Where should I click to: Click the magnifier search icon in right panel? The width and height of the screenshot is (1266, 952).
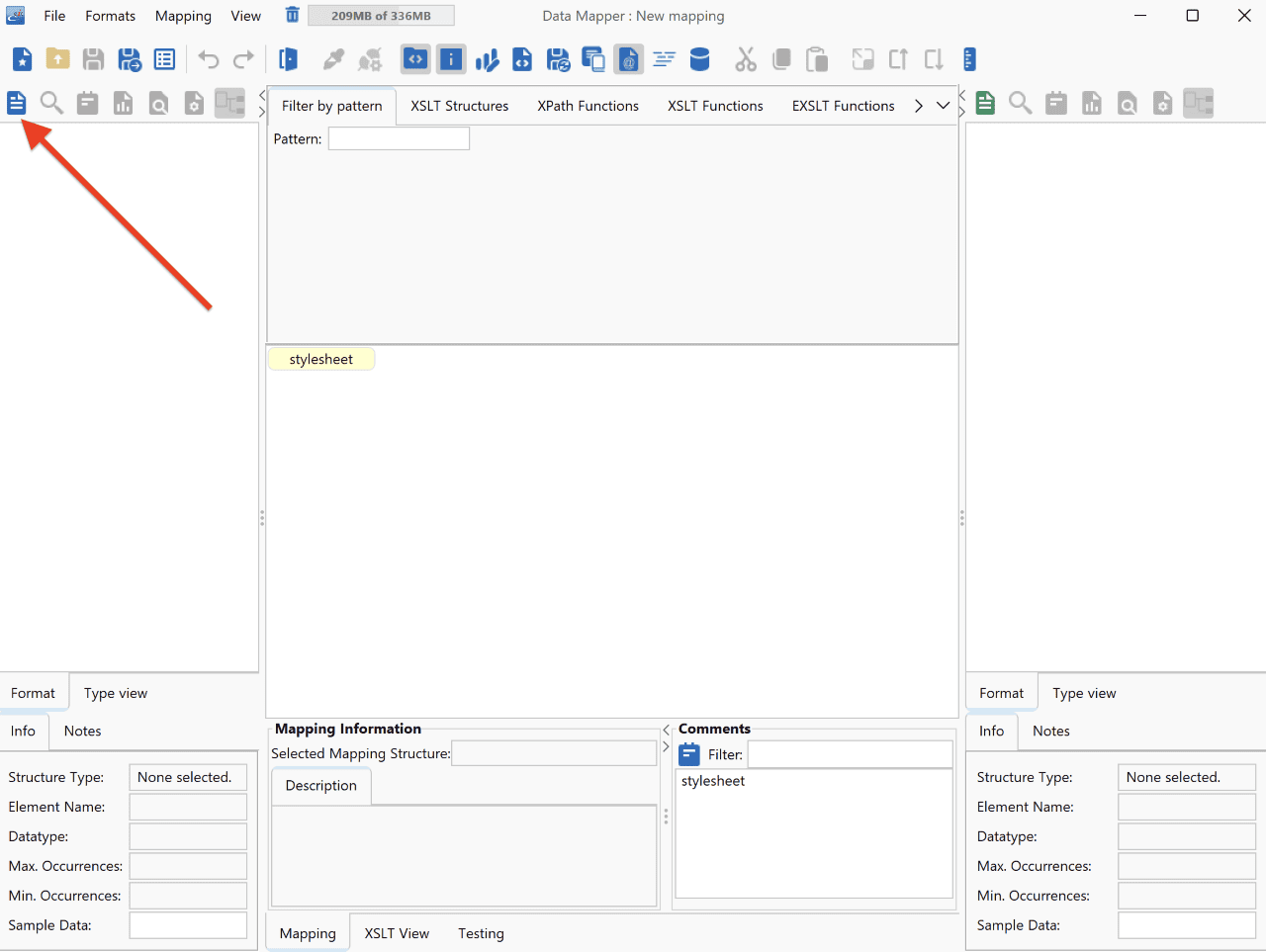pos(1021,103)
